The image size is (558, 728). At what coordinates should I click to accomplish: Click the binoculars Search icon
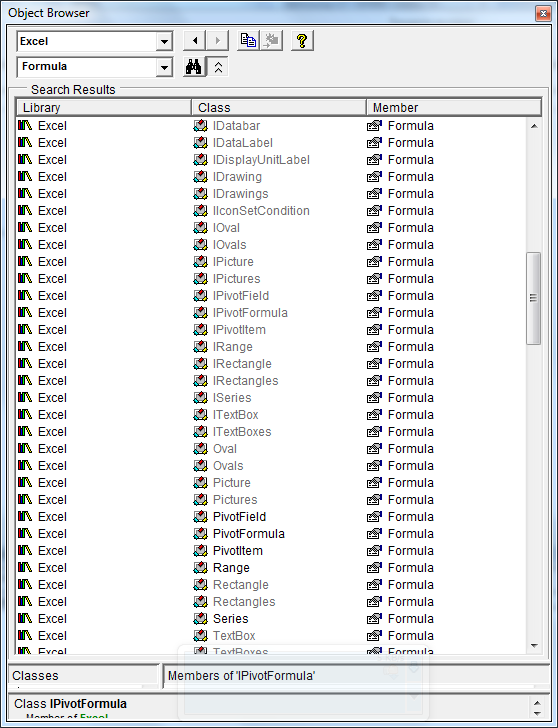[x=194, y=67]
